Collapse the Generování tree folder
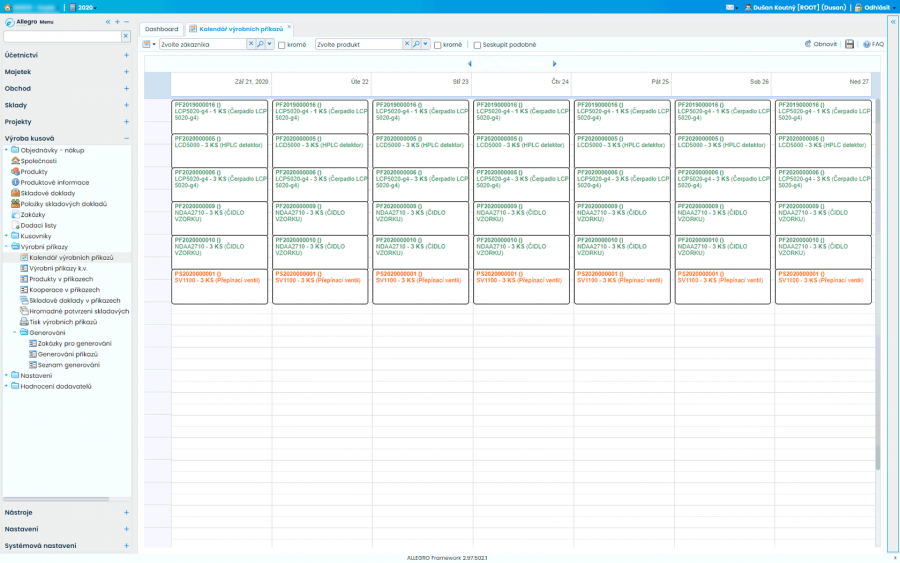900x563 pixels. point(15,332)
